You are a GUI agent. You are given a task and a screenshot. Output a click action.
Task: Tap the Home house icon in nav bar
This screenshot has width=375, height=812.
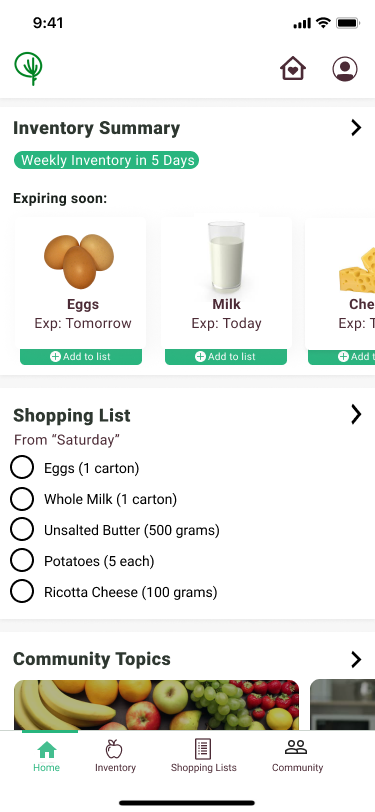coord(47,749)
